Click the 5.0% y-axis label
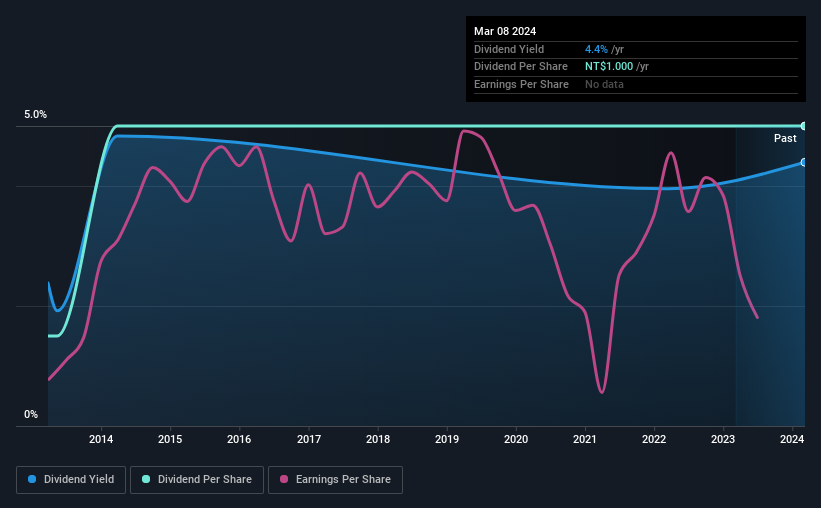The image size is (821, 508). [36, 115]
